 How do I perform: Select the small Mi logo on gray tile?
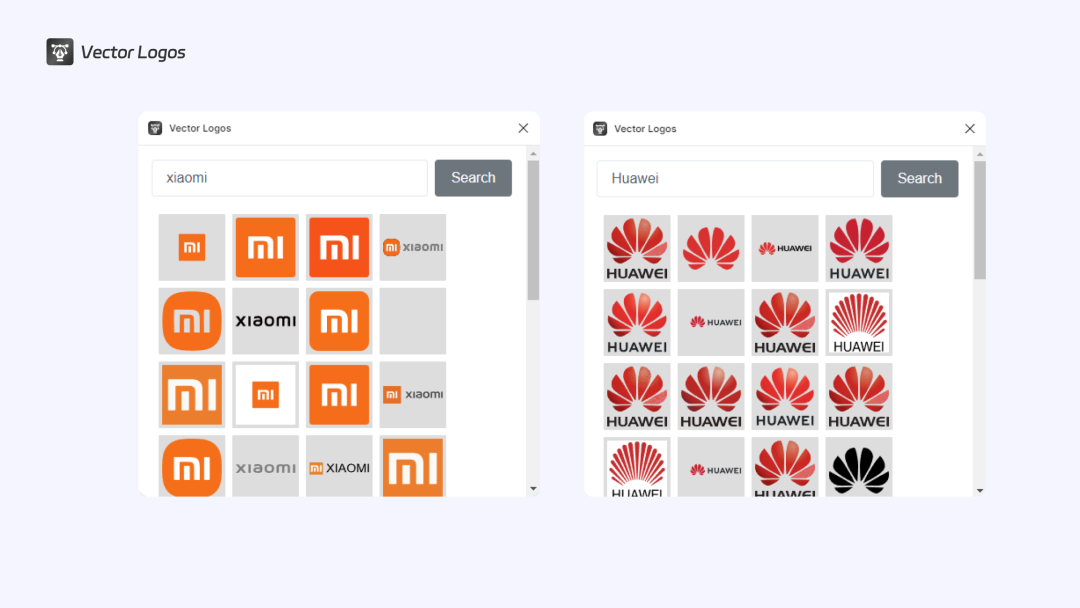point(191,247)
